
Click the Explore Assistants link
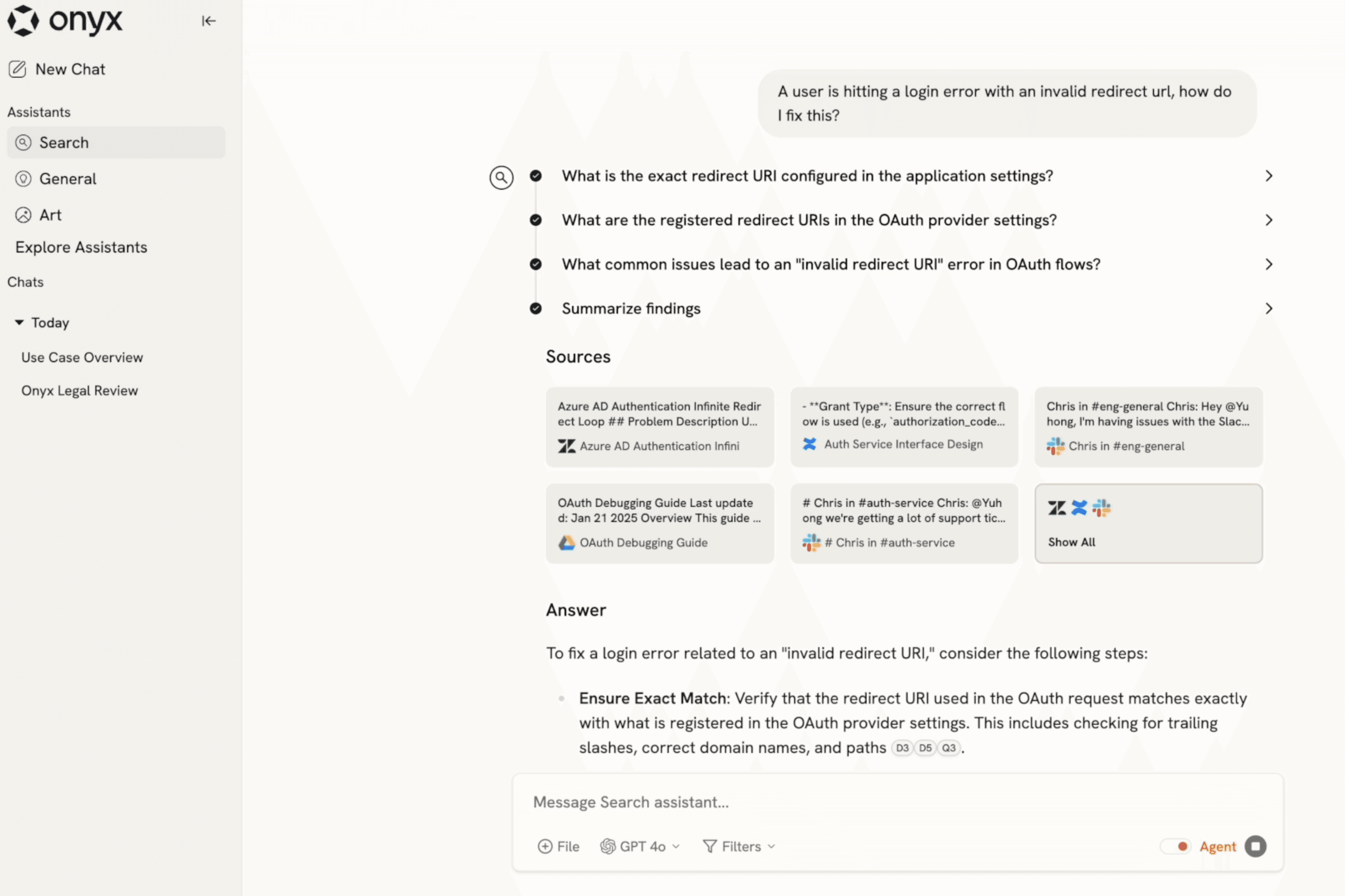81,248
